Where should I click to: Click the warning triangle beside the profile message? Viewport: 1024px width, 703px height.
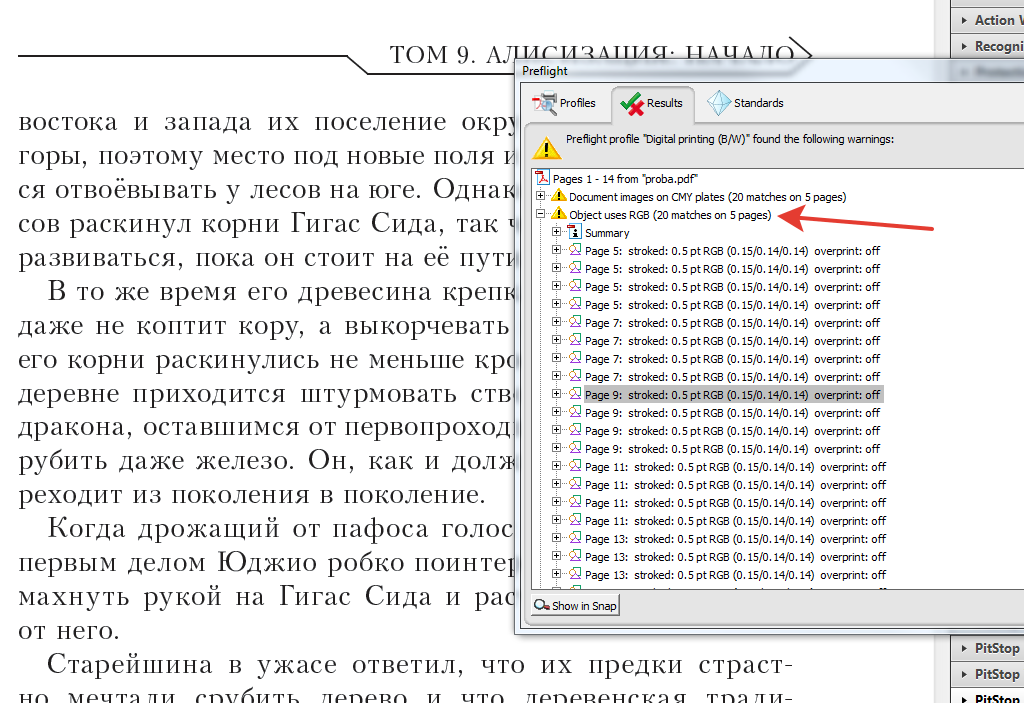coord(546,148)
